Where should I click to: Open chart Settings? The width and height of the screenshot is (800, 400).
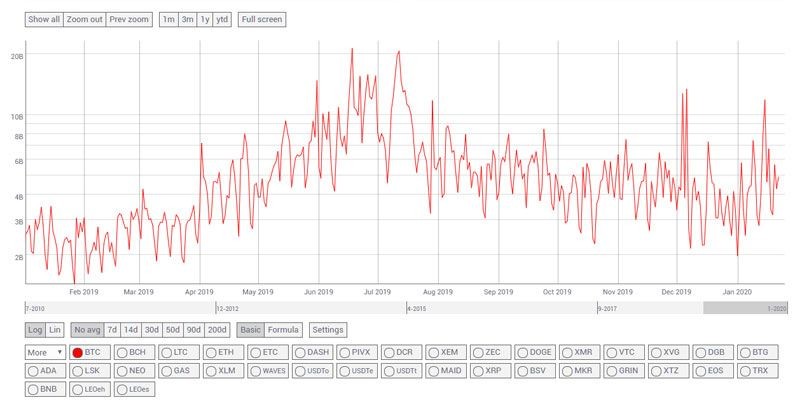pos(327,329)
